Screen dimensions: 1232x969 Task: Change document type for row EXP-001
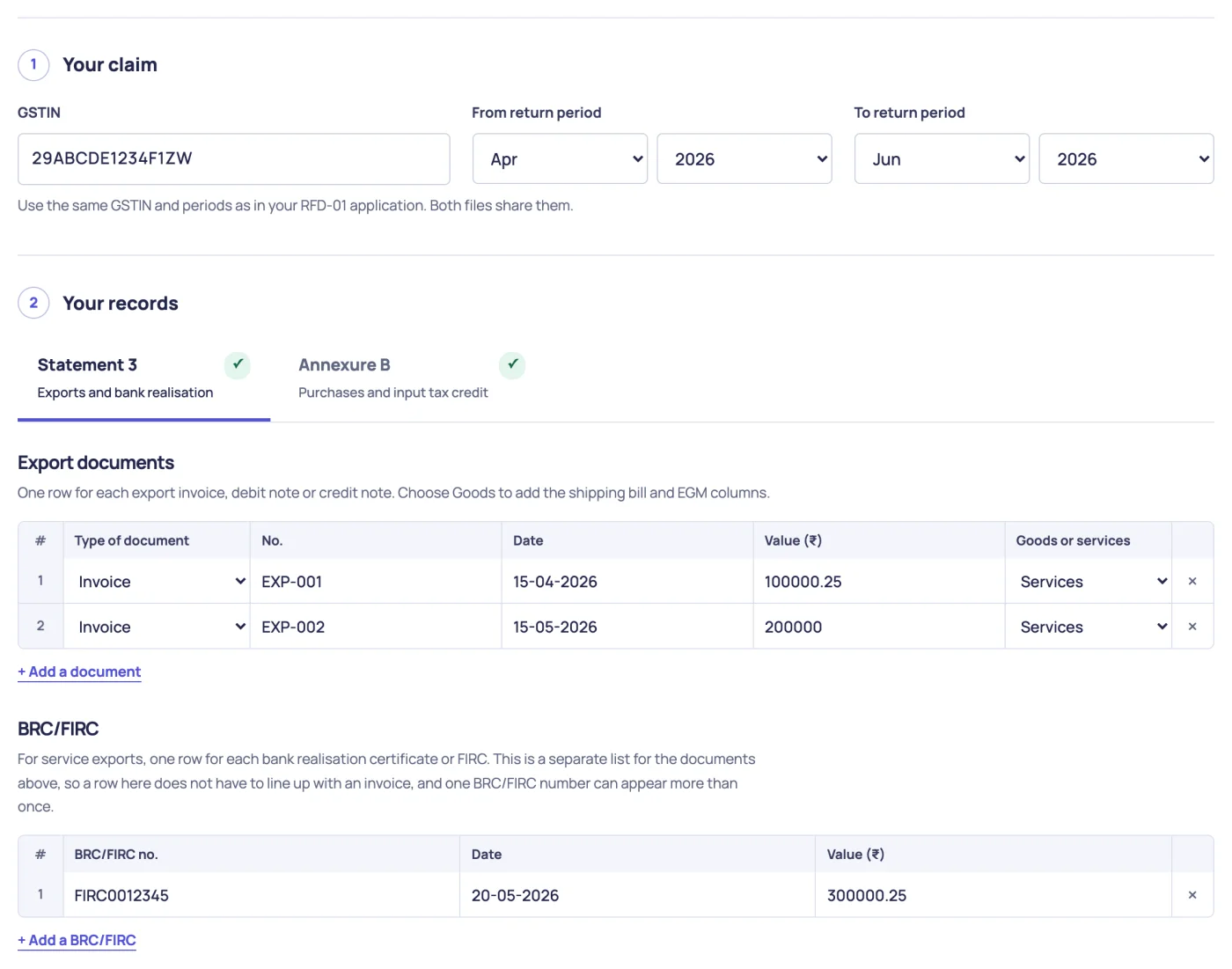(x=157, y=582)
